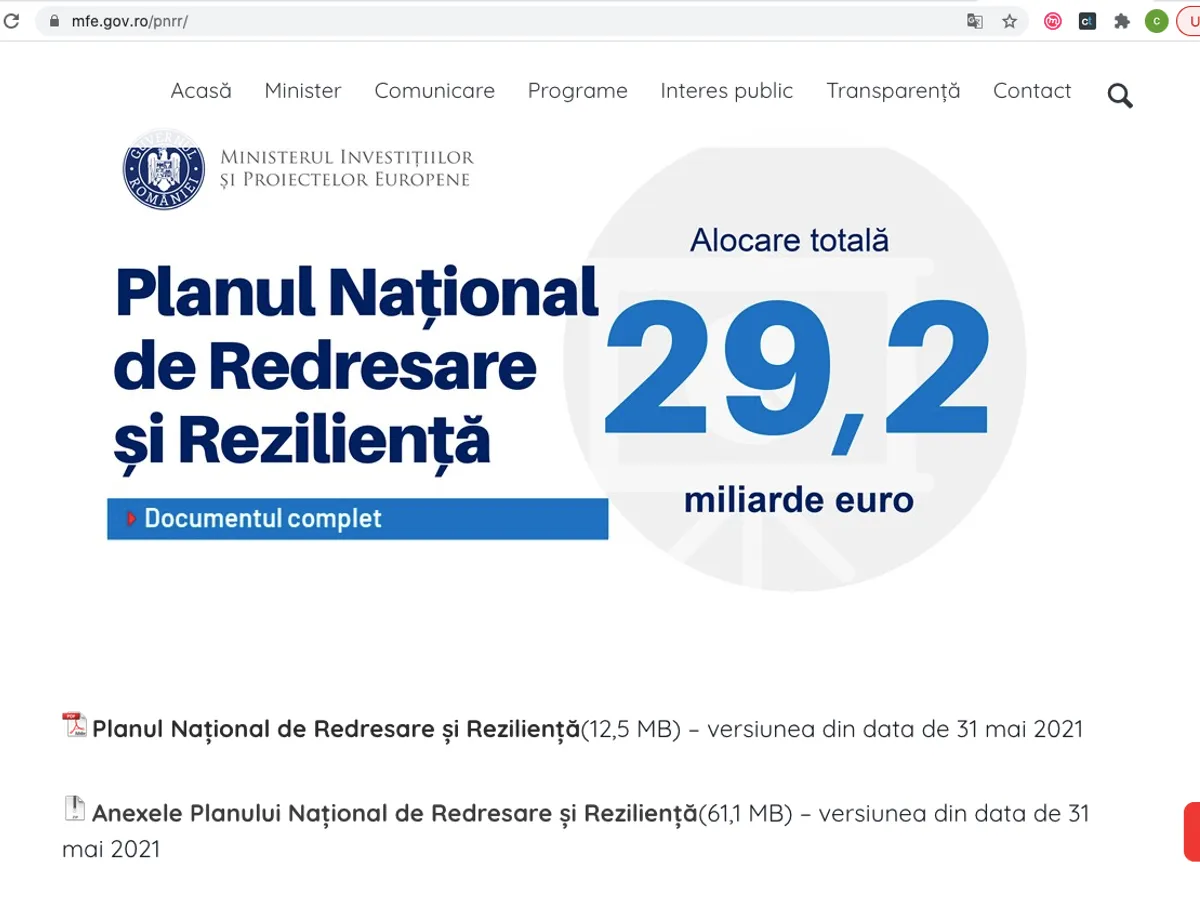
Task: Bookmark this page with the star icon
Action: pos(1010,21)
